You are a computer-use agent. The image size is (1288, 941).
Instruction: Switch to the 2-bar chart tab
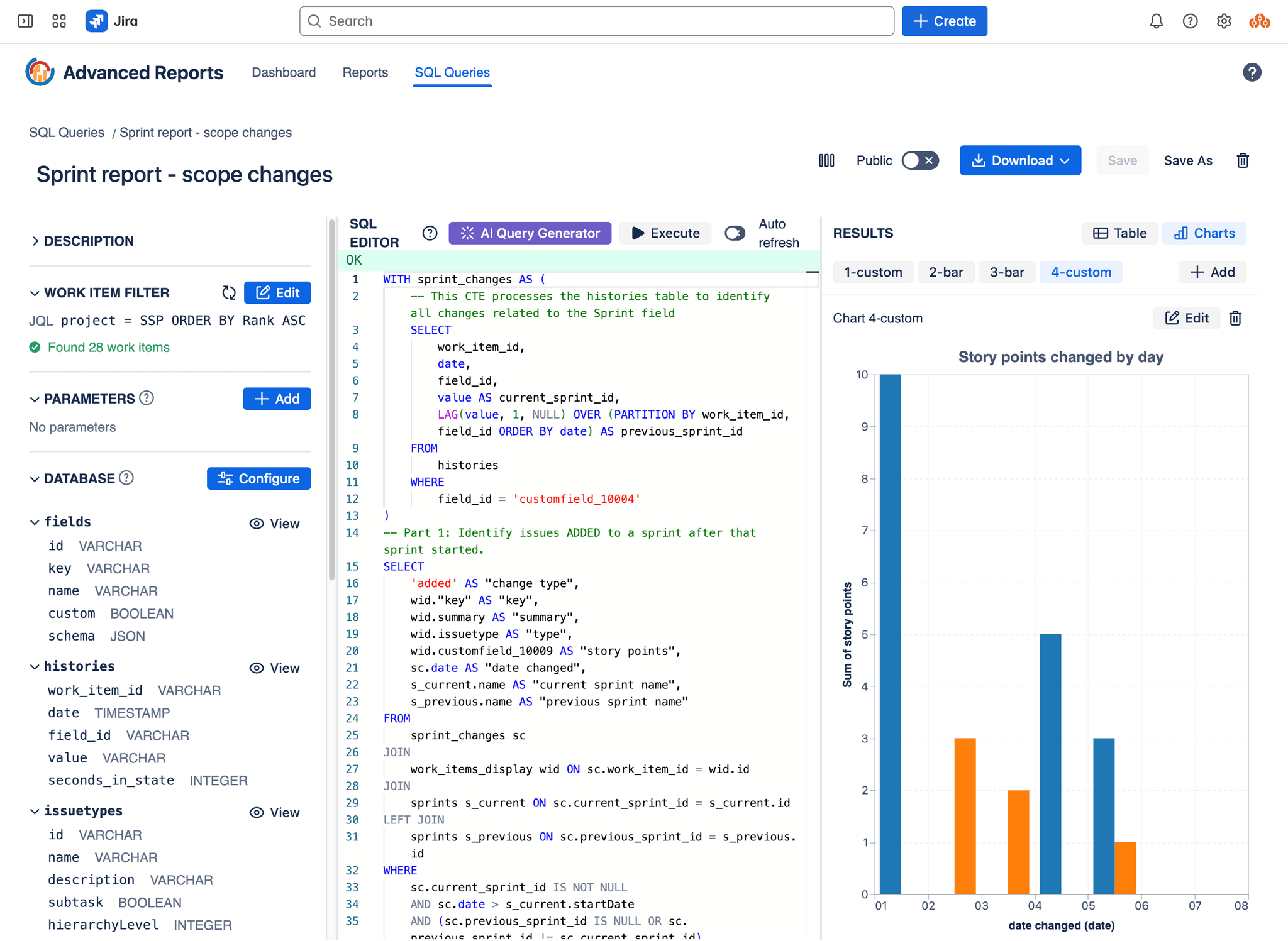(946, 272)
